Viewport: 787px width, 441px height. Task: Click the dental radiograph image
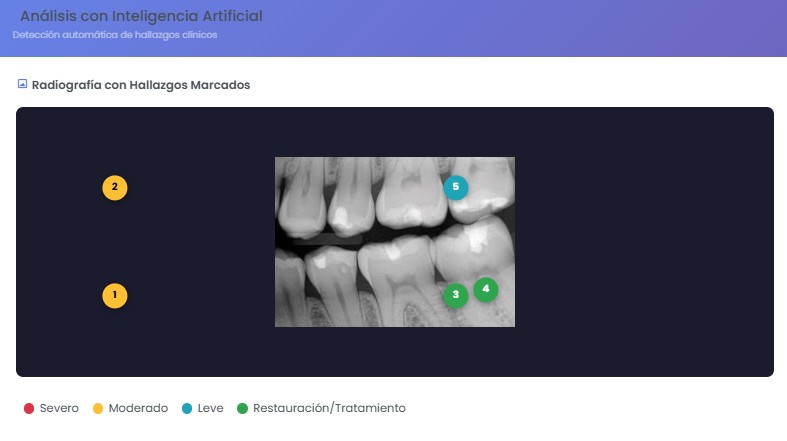click(395, 242)
